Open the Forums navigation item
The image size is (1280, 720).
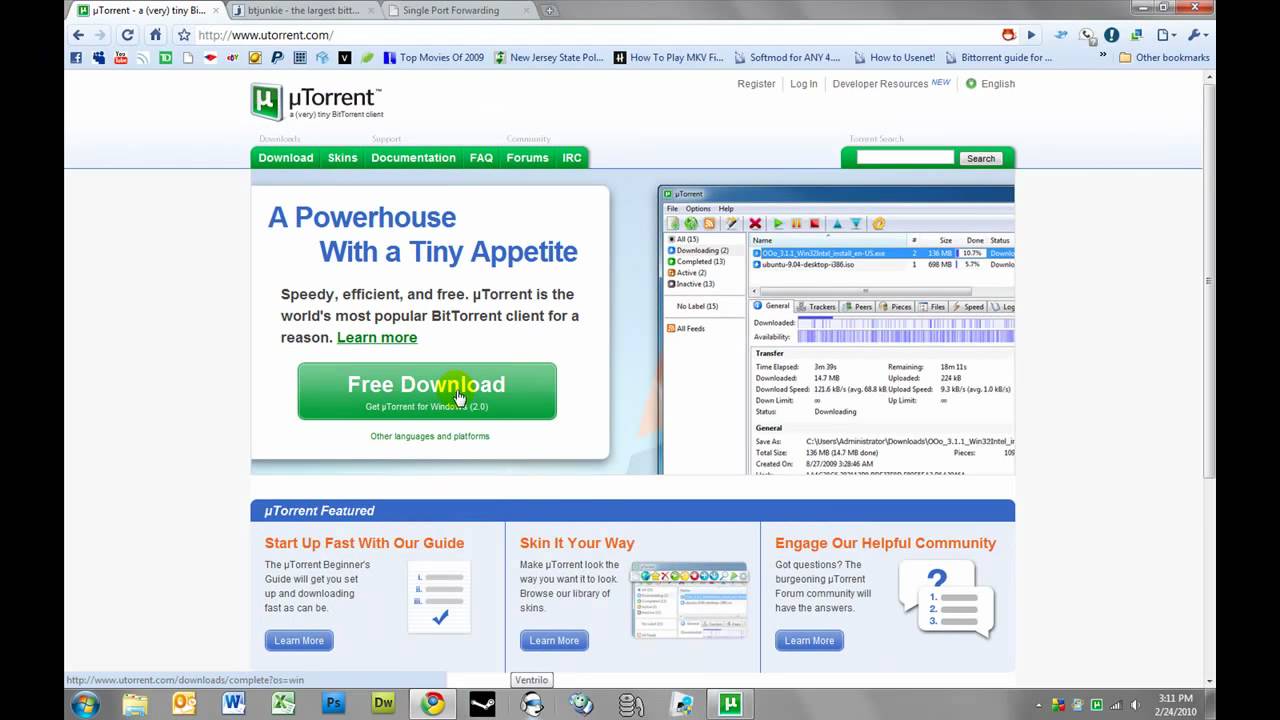527,158
